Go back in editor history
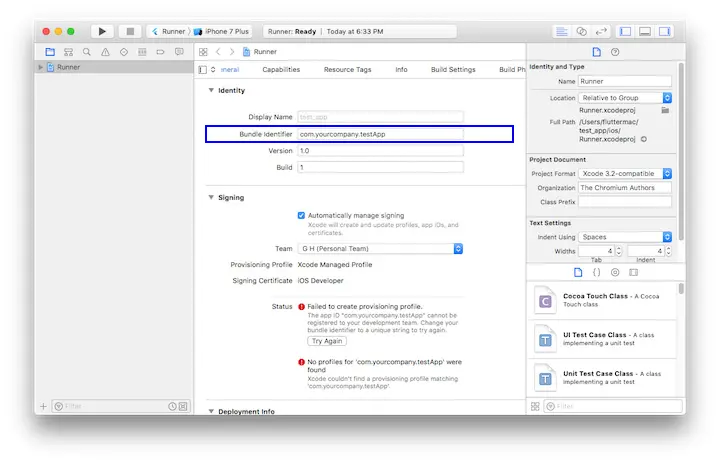The width and height of the screenshot is (720, 464). point(218,52)
